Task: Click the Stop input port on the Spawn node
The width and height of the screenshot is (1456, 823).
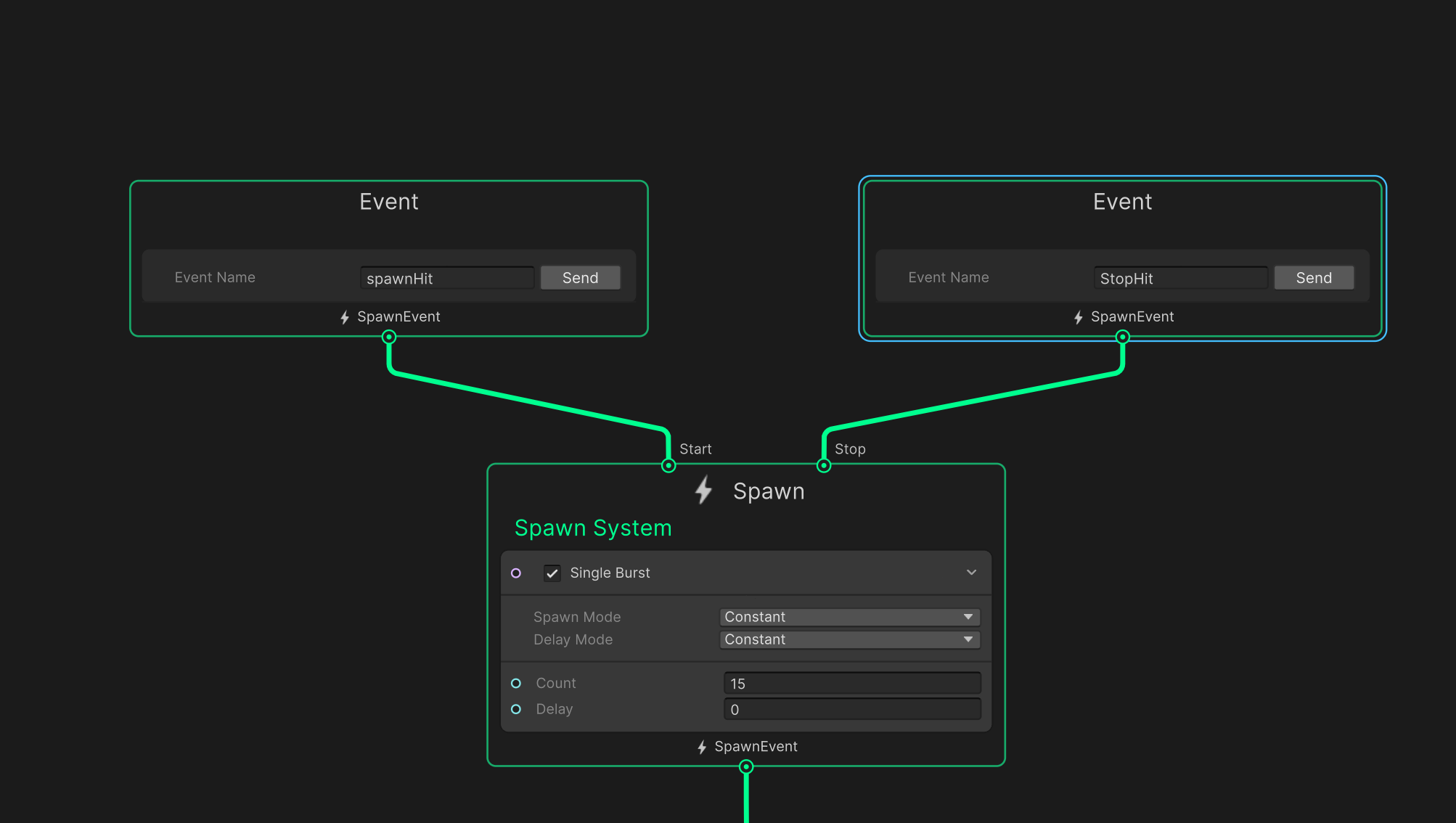Action: 824,464
